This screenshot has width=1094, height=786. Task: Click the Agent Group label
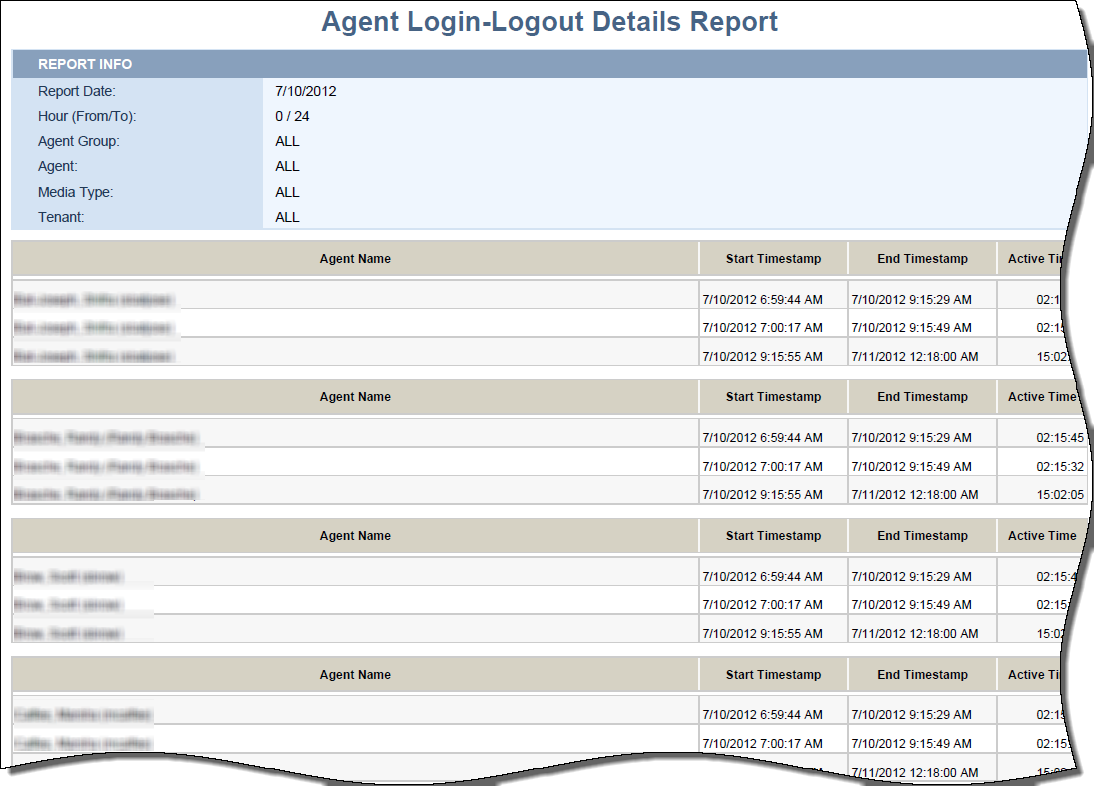click(x=79, y=141)
